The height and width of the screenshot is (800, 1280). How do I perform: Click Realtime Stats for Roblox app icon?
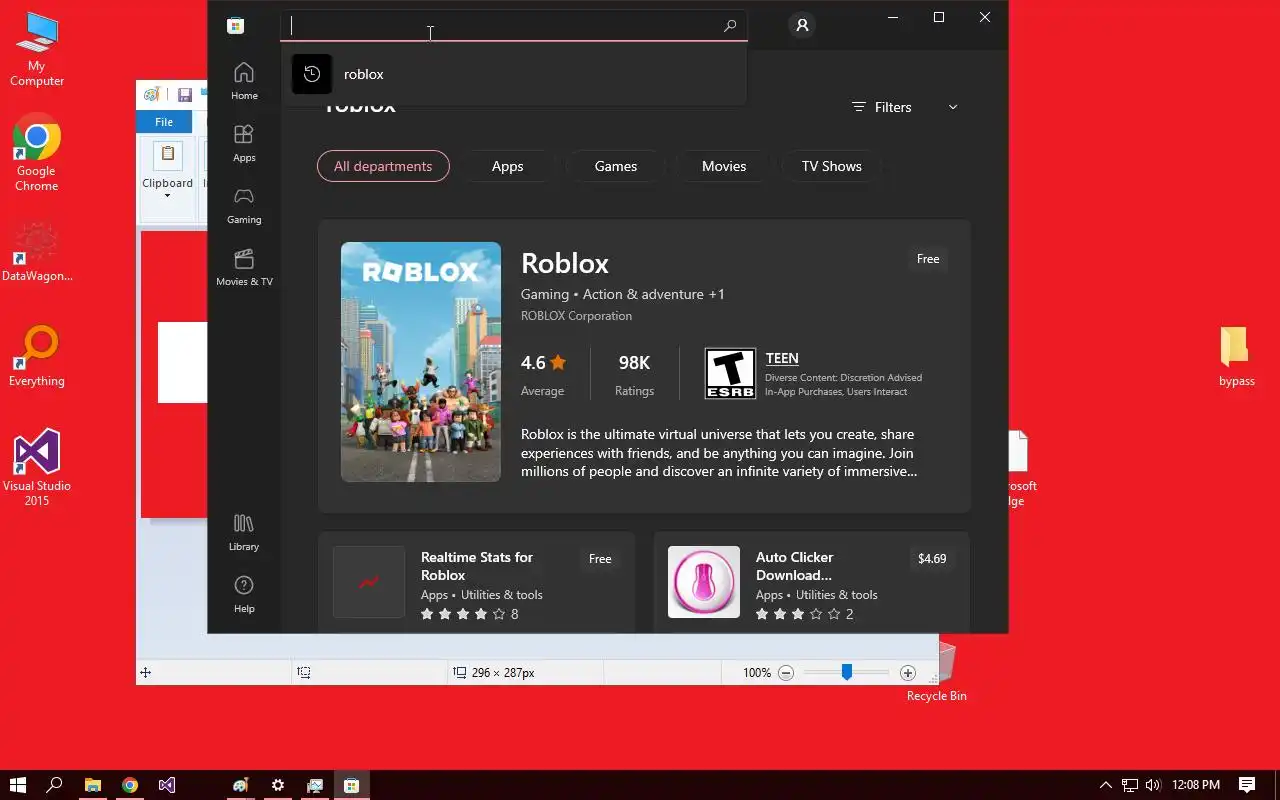[x=369, y=582]
